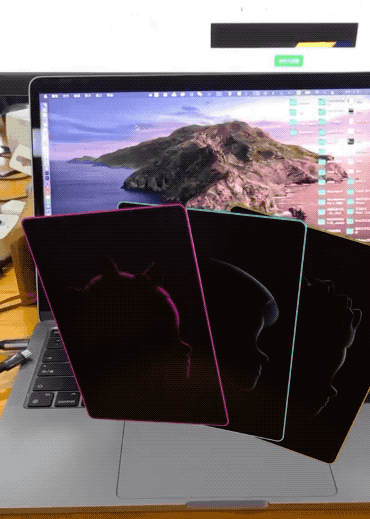Click the topmost icon in the left-side Dock
This screenshot has height=519, width=370.
[x=44, y=106]
